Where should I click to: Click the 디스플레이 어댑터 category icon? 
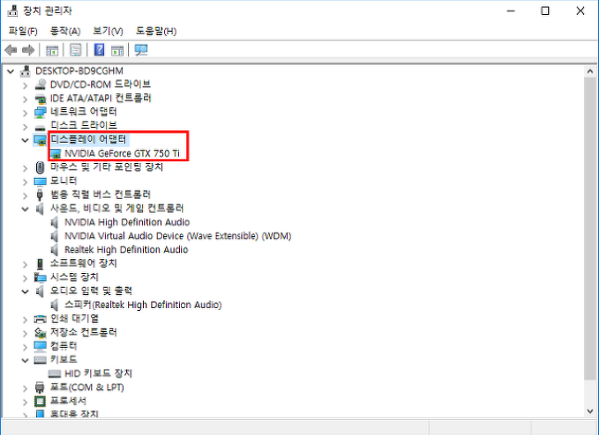click(x=40, y=140)
